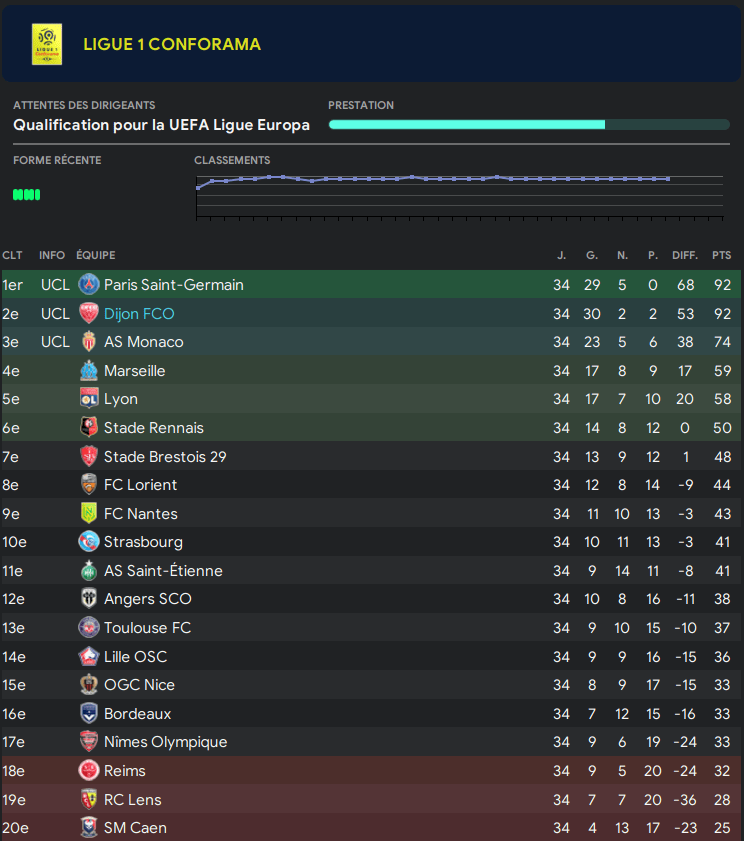Sort the table by DIFF. column
Viewport: 744px width, 841px height.
tap(685, 256)
